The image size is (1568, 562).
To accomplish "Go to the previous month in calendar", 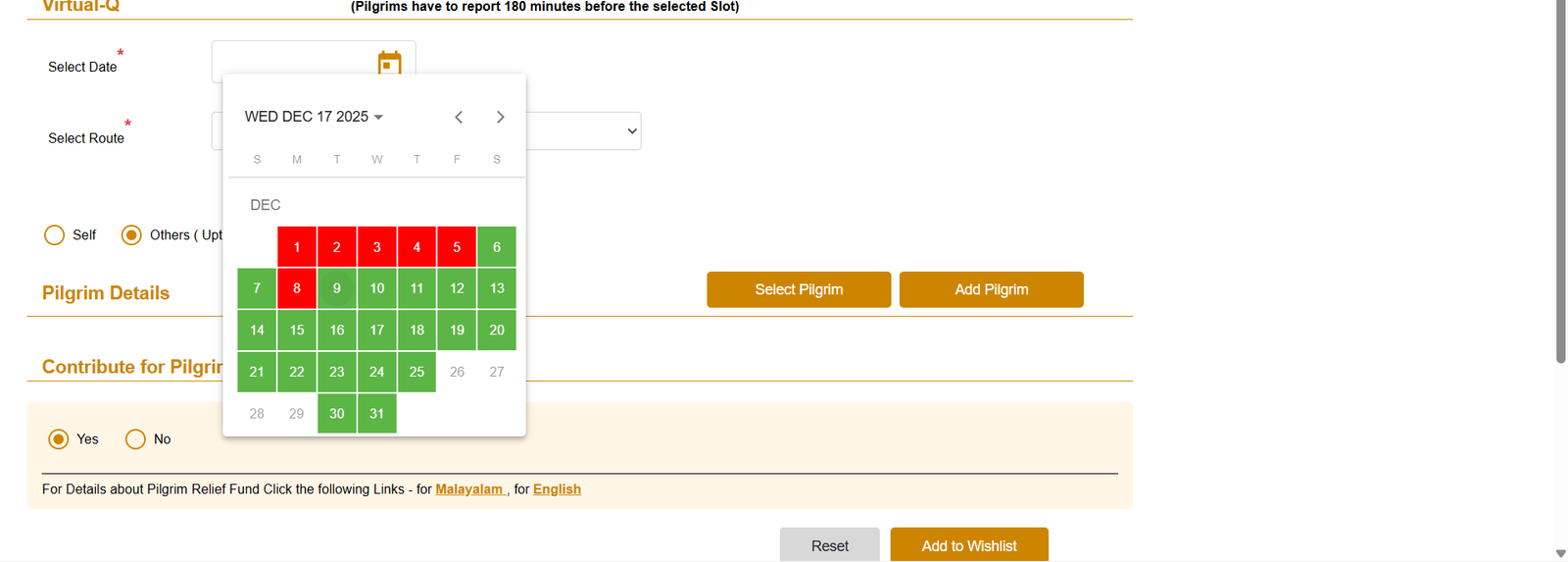I will coord(459,117).
